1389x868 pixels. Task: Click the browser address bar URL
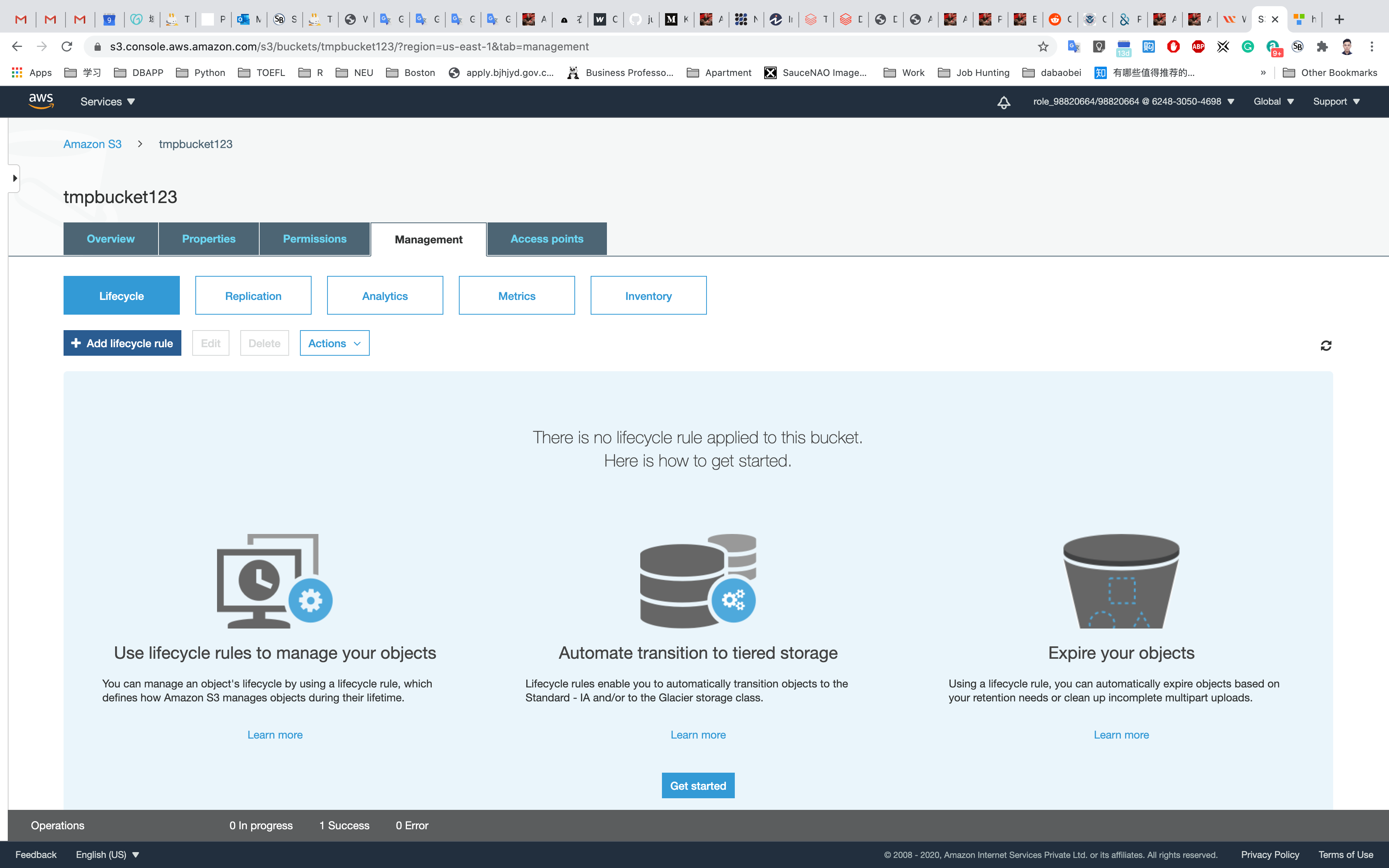click(x=349, y=46)
